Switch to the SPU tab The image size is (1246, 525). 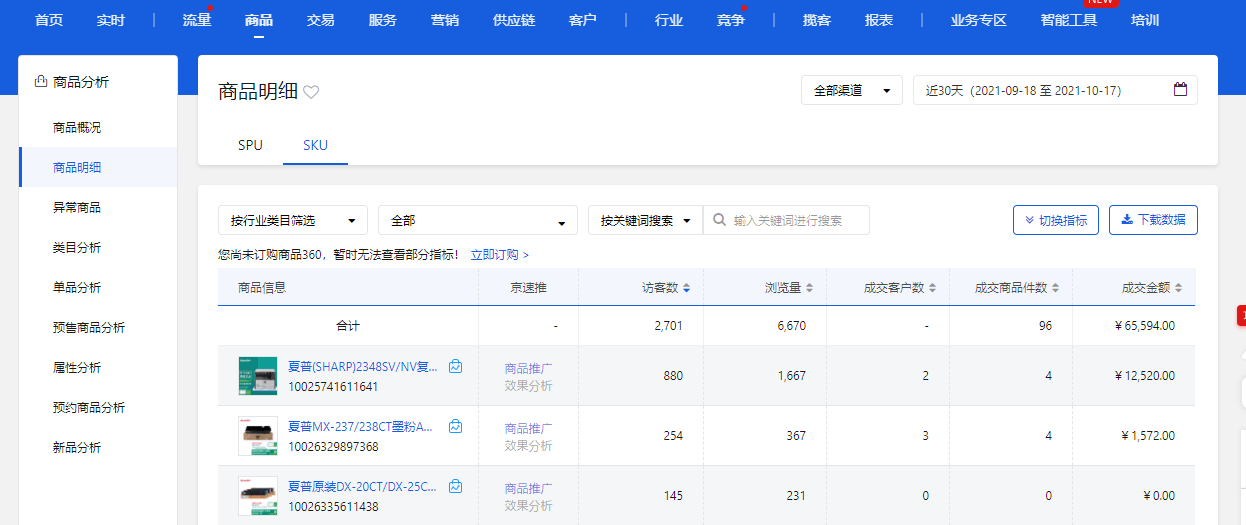coord(250,145)
